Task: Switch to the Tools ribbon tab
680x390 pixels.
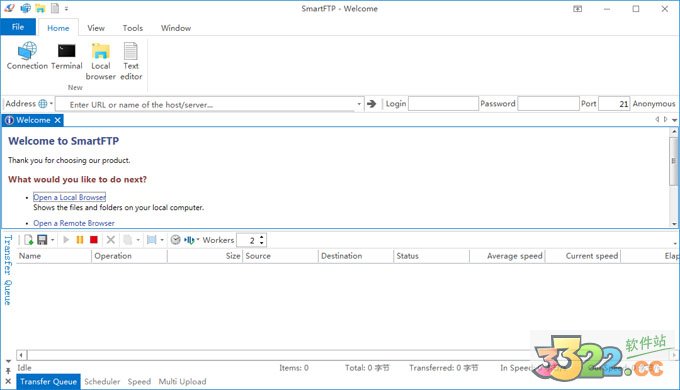Action: [133, 28]
